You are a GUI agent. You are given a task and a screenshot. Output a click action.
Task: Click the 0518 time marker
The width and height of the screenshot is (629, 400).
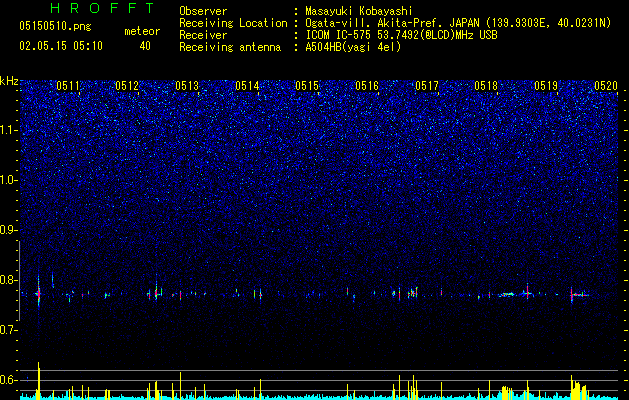(486, 85)
